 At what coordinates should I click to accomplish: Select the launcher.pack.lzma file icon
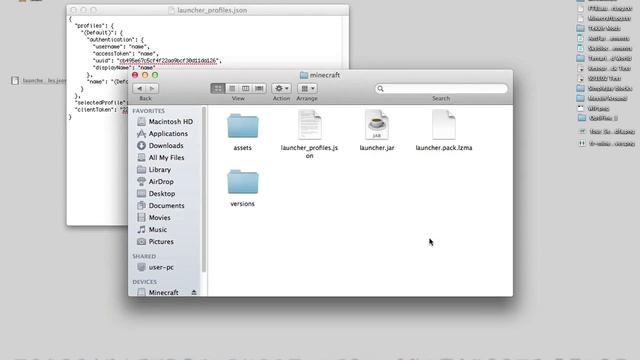[444, 125]
